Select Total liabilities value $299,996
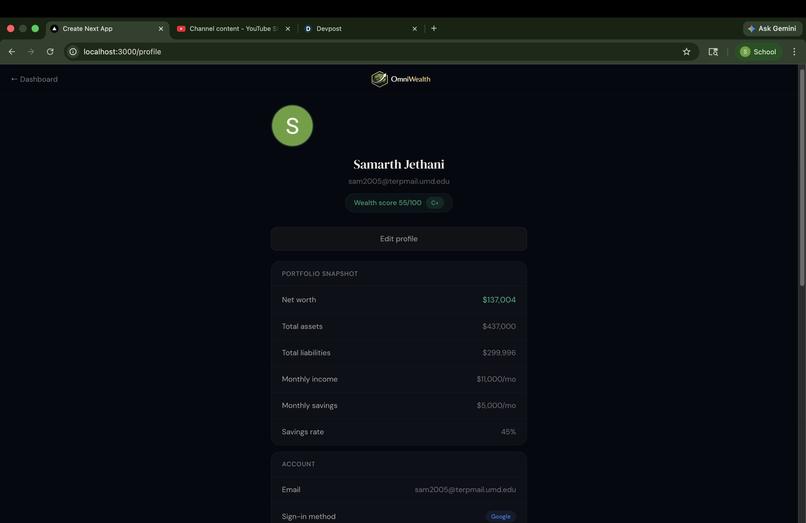Viewport: 806px width, 523px height. [x=499, y=353]
